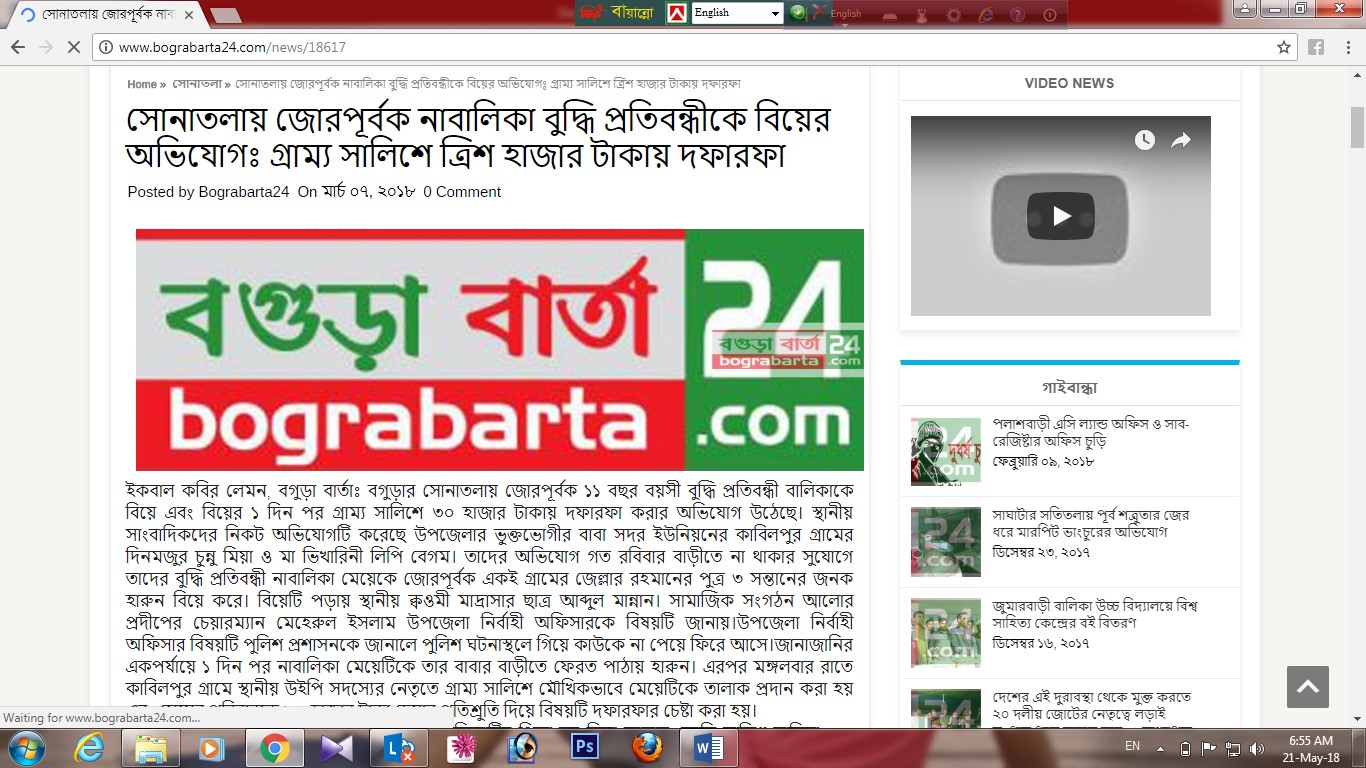
Task: Open the taskbar clock showing 6:55 AM
Action: [1310, 748]
